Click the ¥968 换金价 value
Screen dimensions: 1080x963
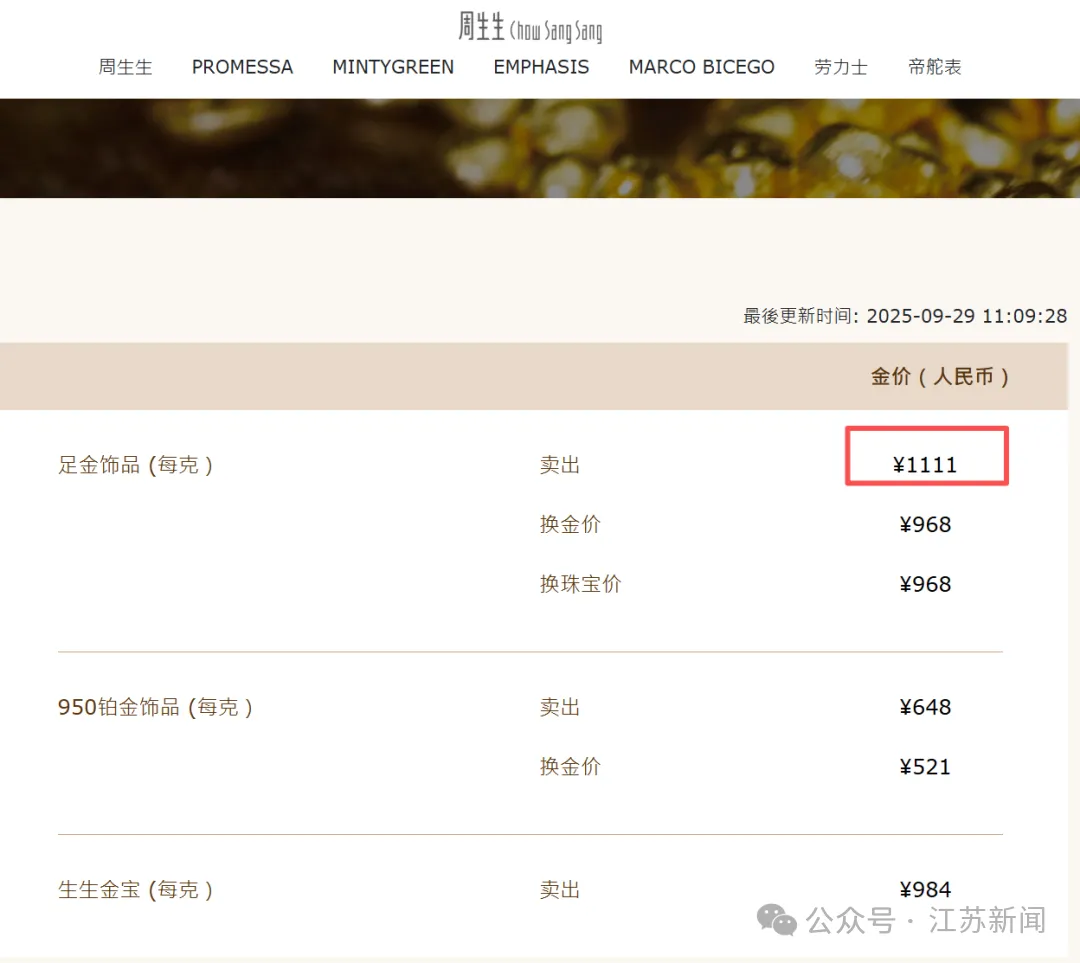click(926, 525)
